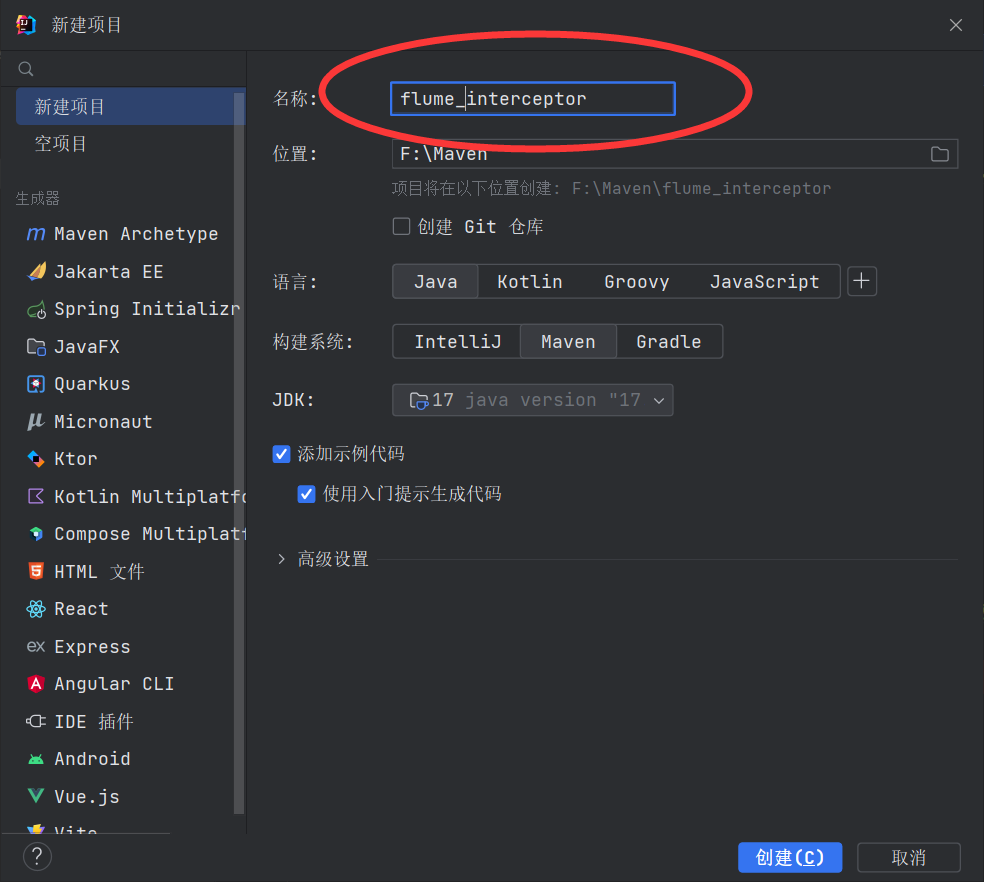The height and width of the screenshot is (882, 984).
Task: Click the plus icon to add language
Action: [x=862, y=281]
